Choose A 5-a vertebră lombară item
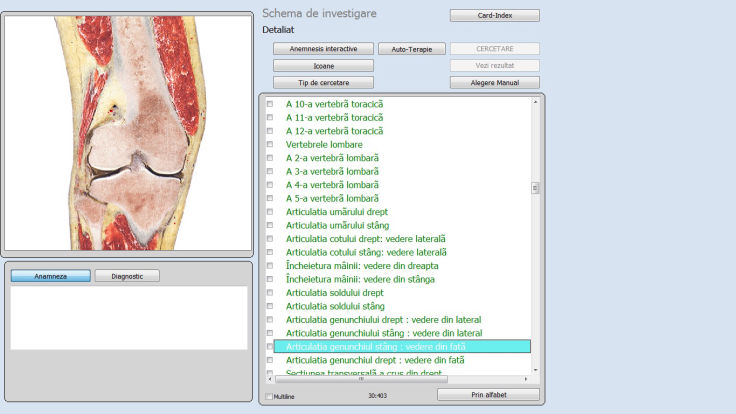This screenshot has width=736, height=414. coord(332,198)
